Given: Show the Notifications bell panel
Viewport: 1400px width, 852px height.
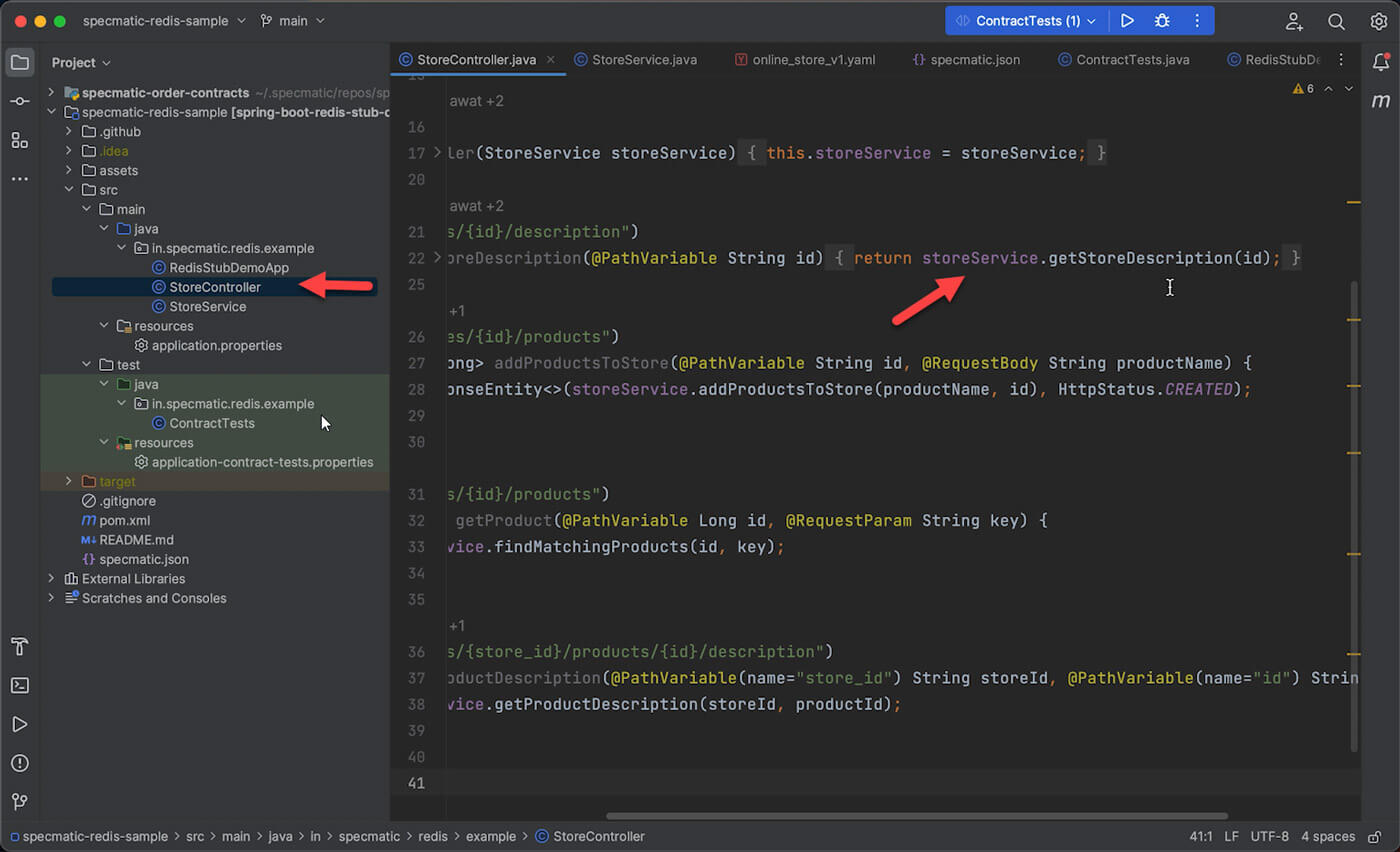Looking at the screenshot, I should (x=1381, y=61).
